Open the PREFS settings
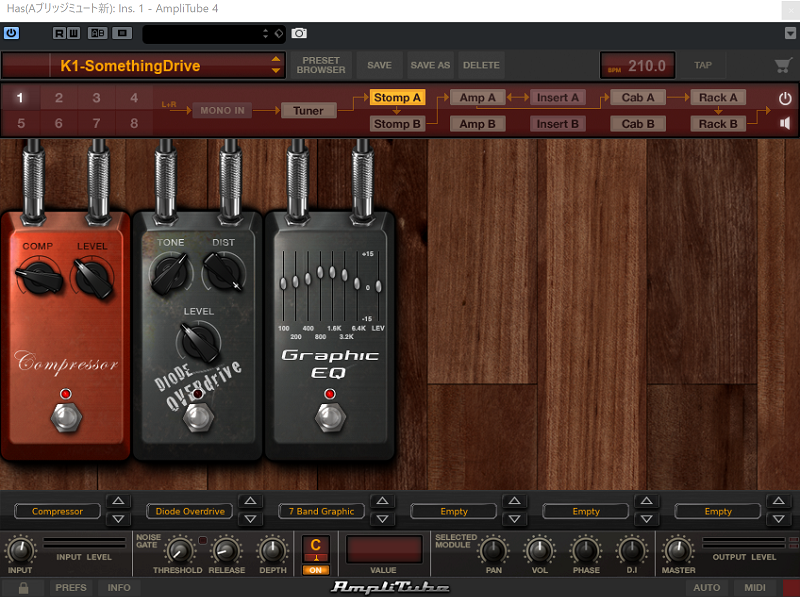Screen dimensions: 800x597 71,587
